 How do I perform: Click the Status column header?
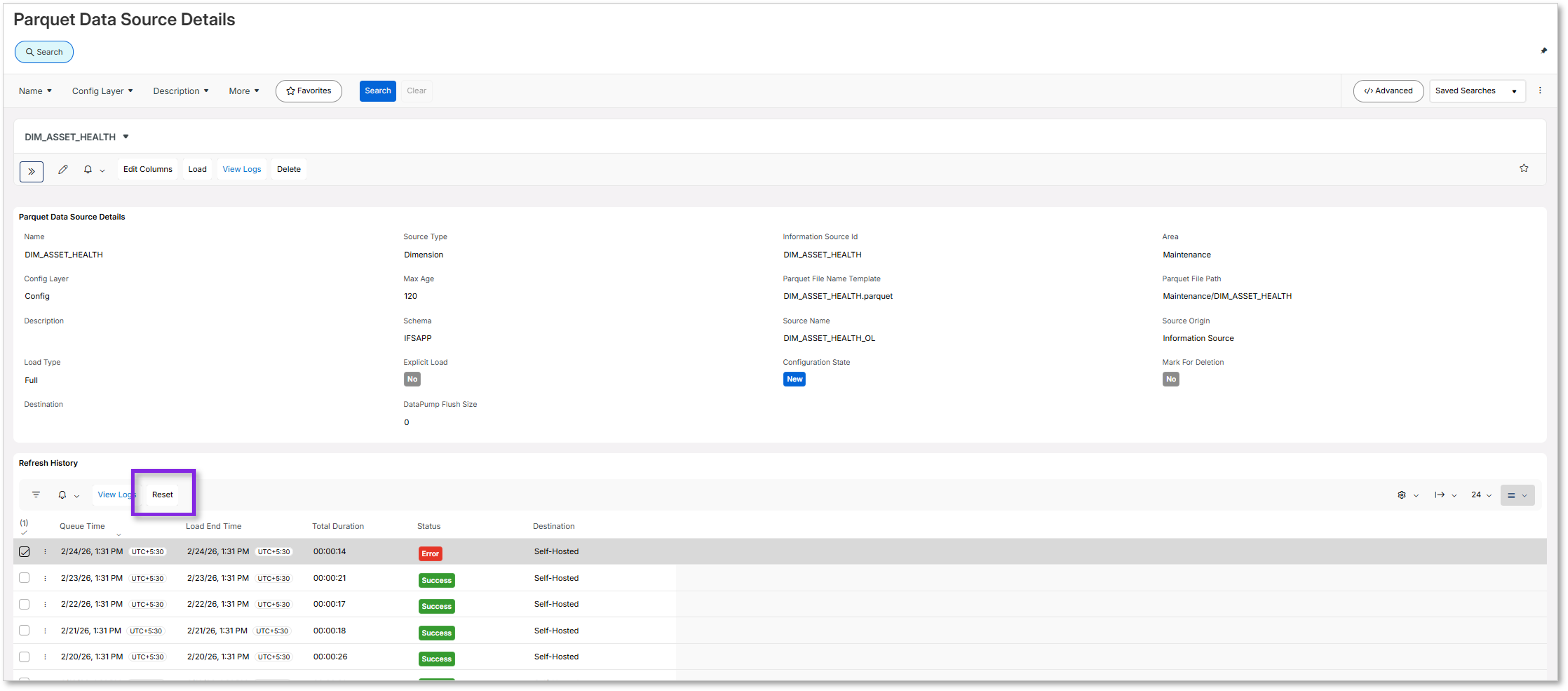428,526
